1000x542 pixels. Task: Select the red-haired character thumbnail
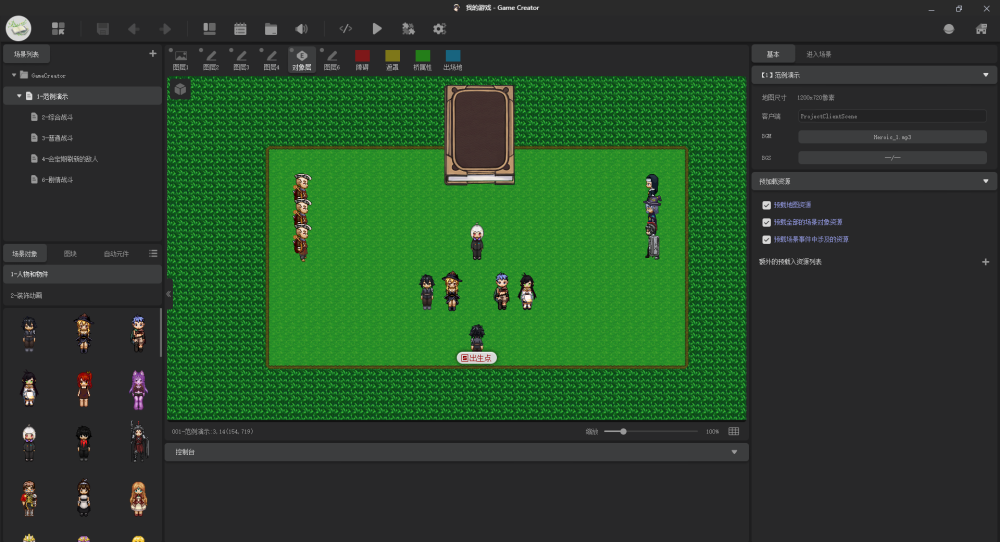tap(83, 388)
